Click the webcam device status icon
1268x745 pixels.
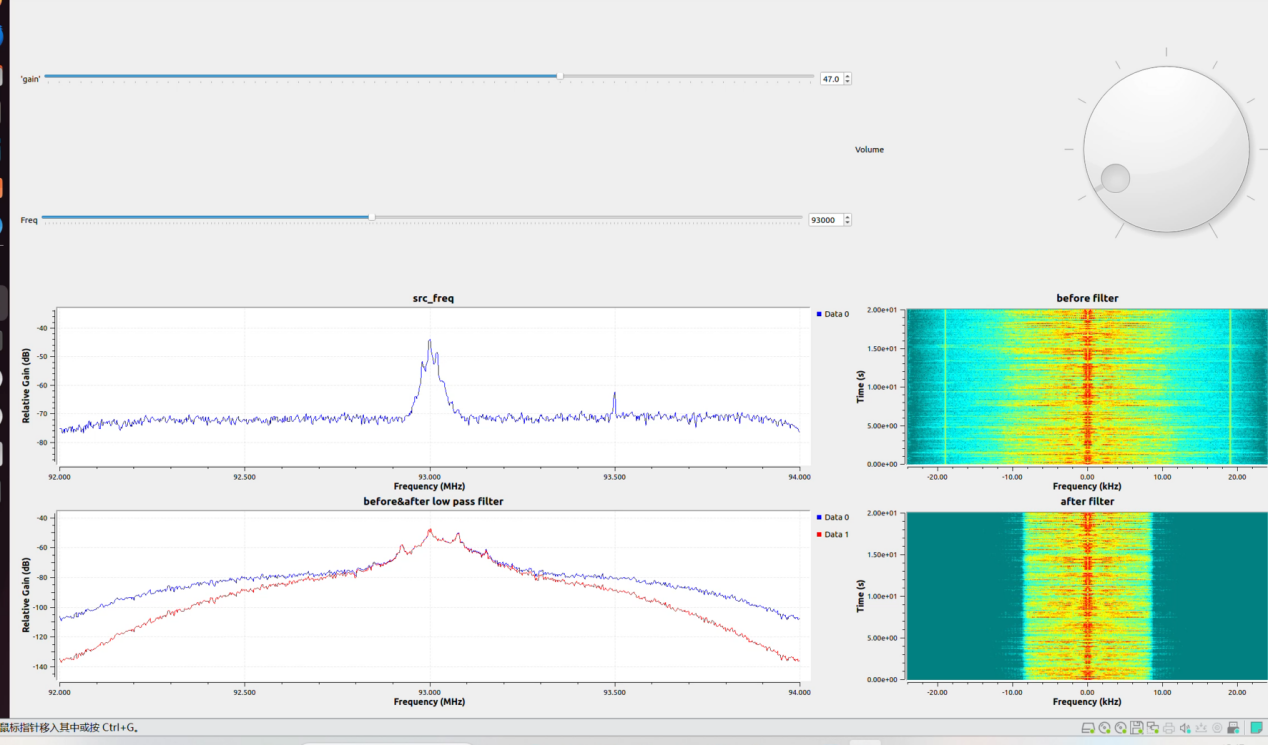(1217, 728)
